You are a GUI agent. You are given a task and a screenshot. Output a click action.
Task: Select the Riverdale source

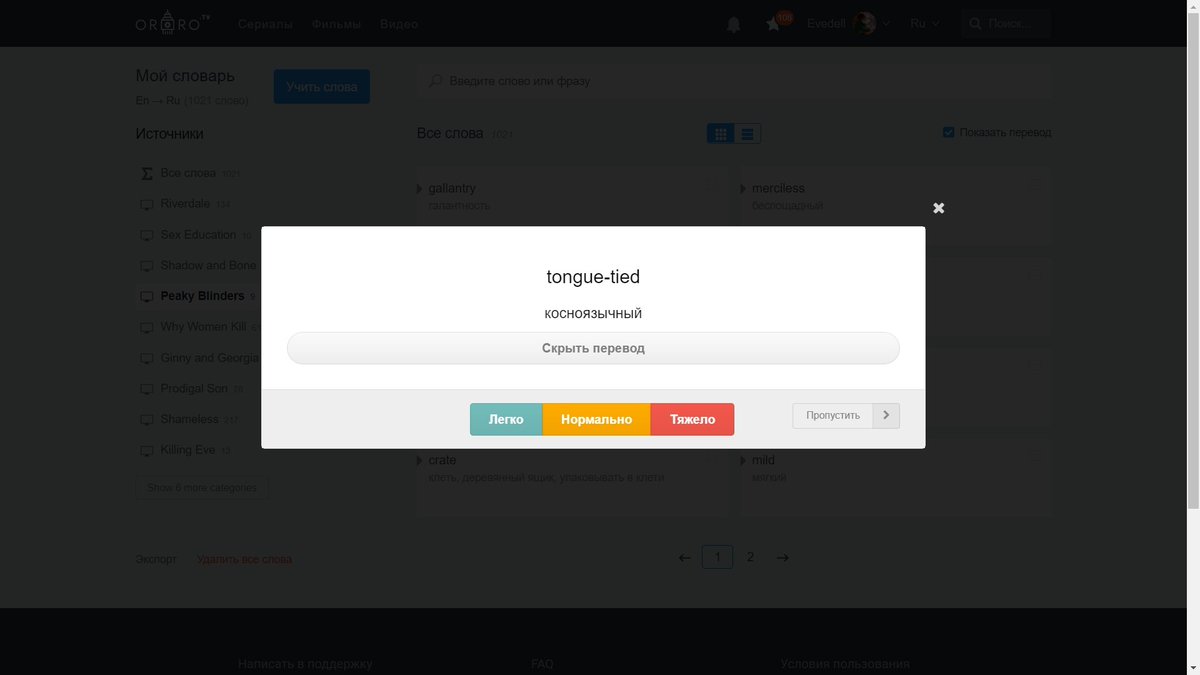point(185,204)
